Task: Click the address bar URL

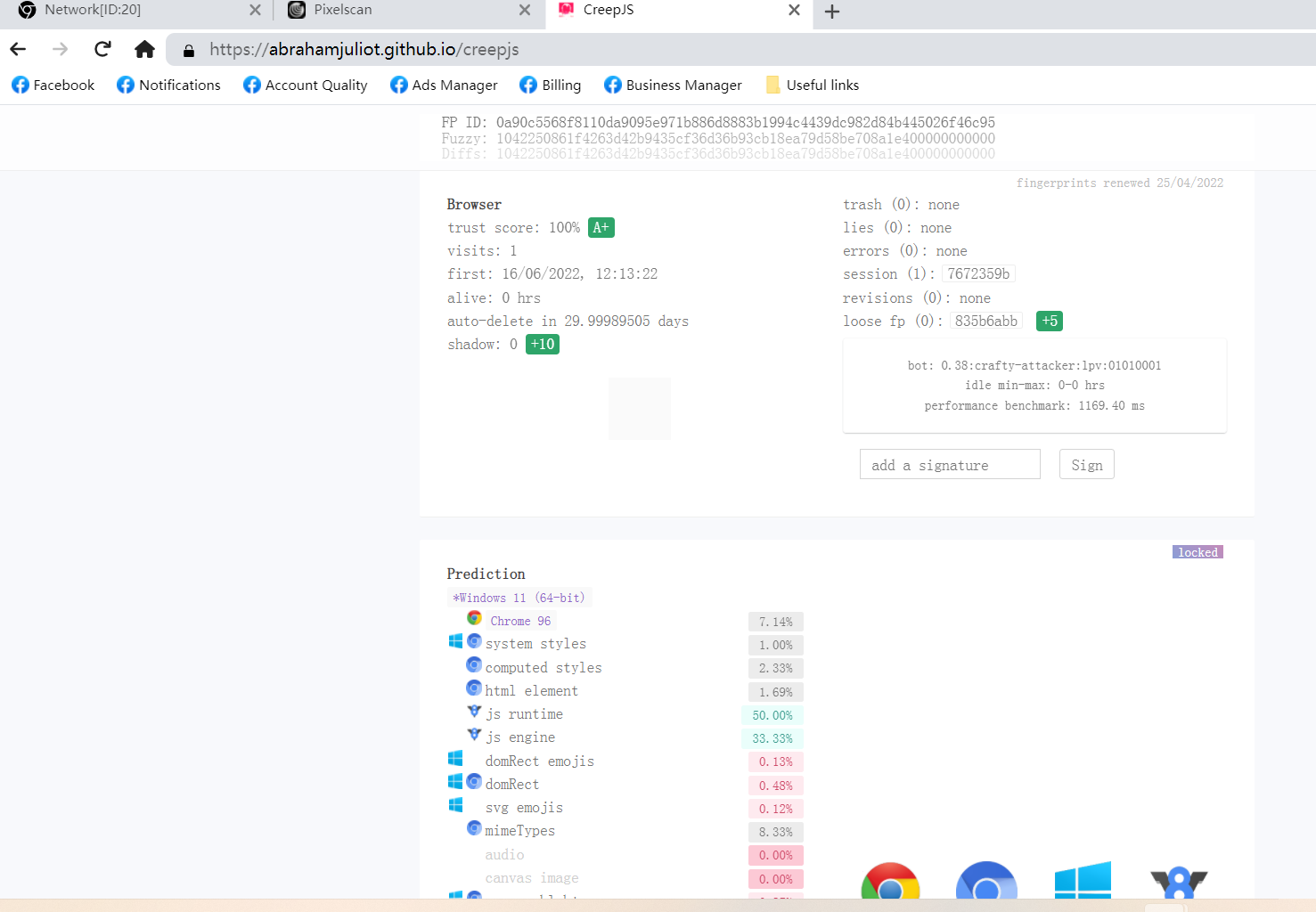Action: coord(364,50)
